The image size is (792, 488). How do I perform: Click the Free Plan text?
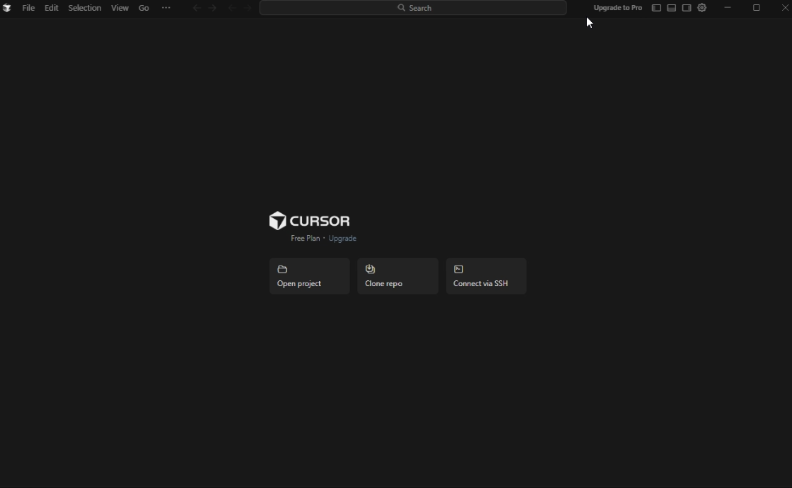point(305,238)
